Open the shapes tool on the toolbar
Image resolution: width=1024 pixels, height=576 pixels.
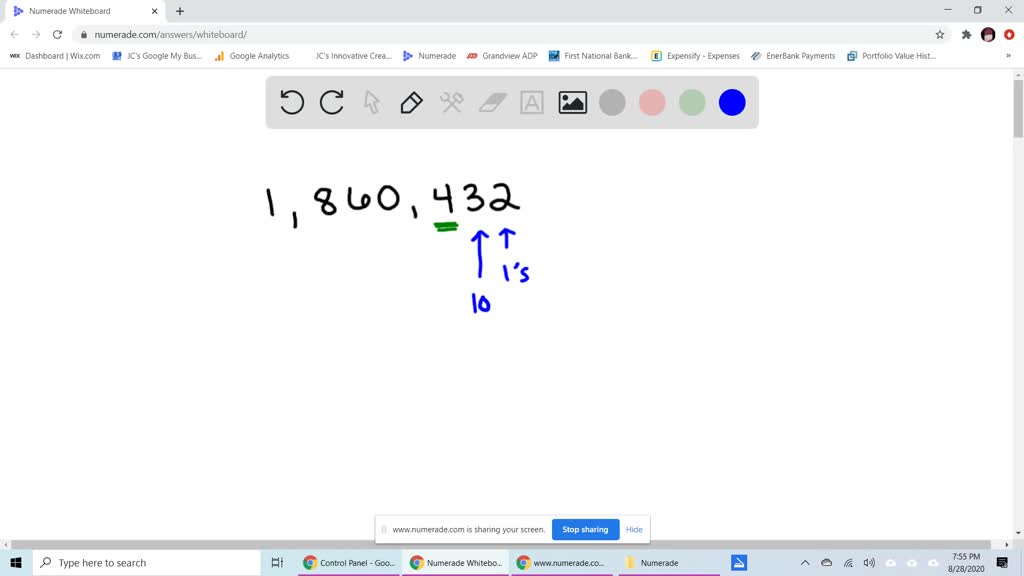pyautogui.click(x=451, y=102)
